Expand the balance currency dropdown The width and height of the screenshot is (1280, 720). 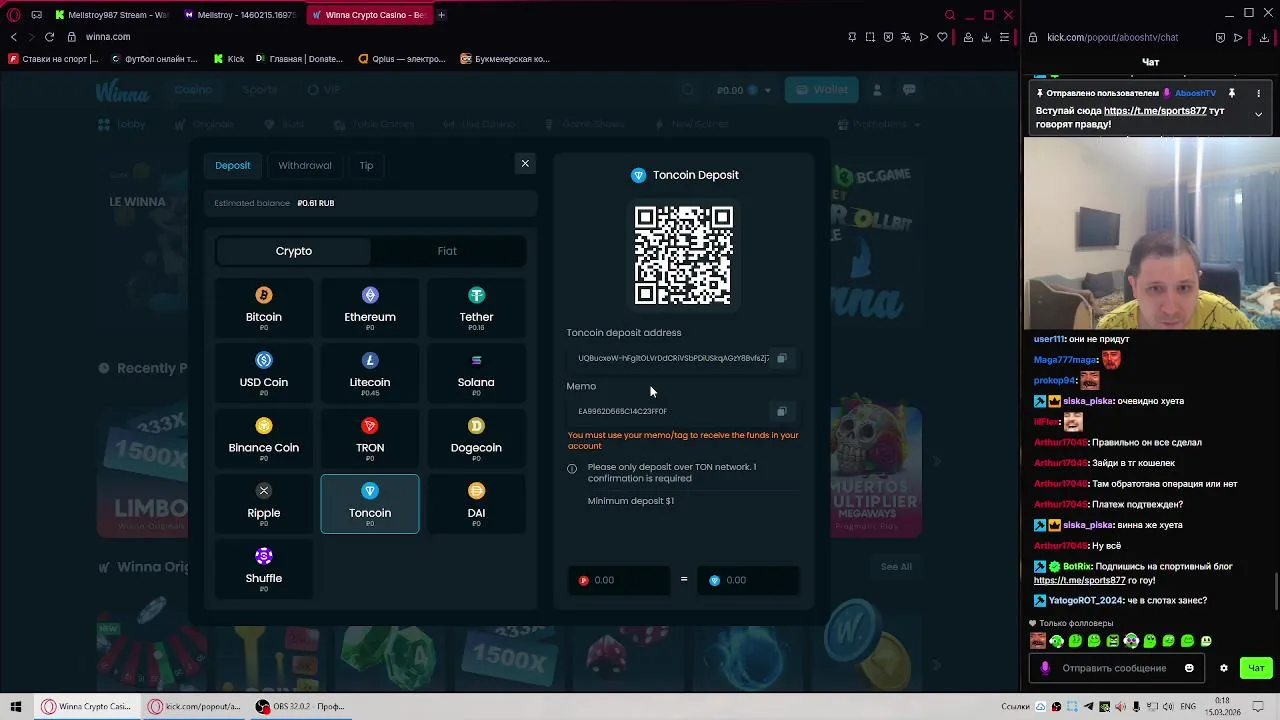768,90
